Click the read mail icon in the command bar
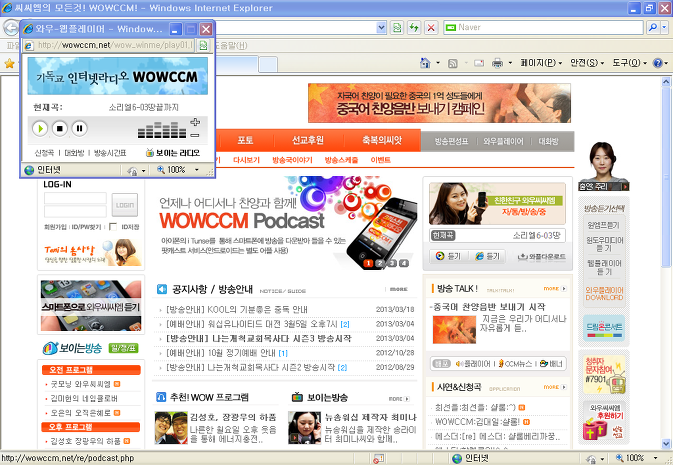 pos(479,63)
